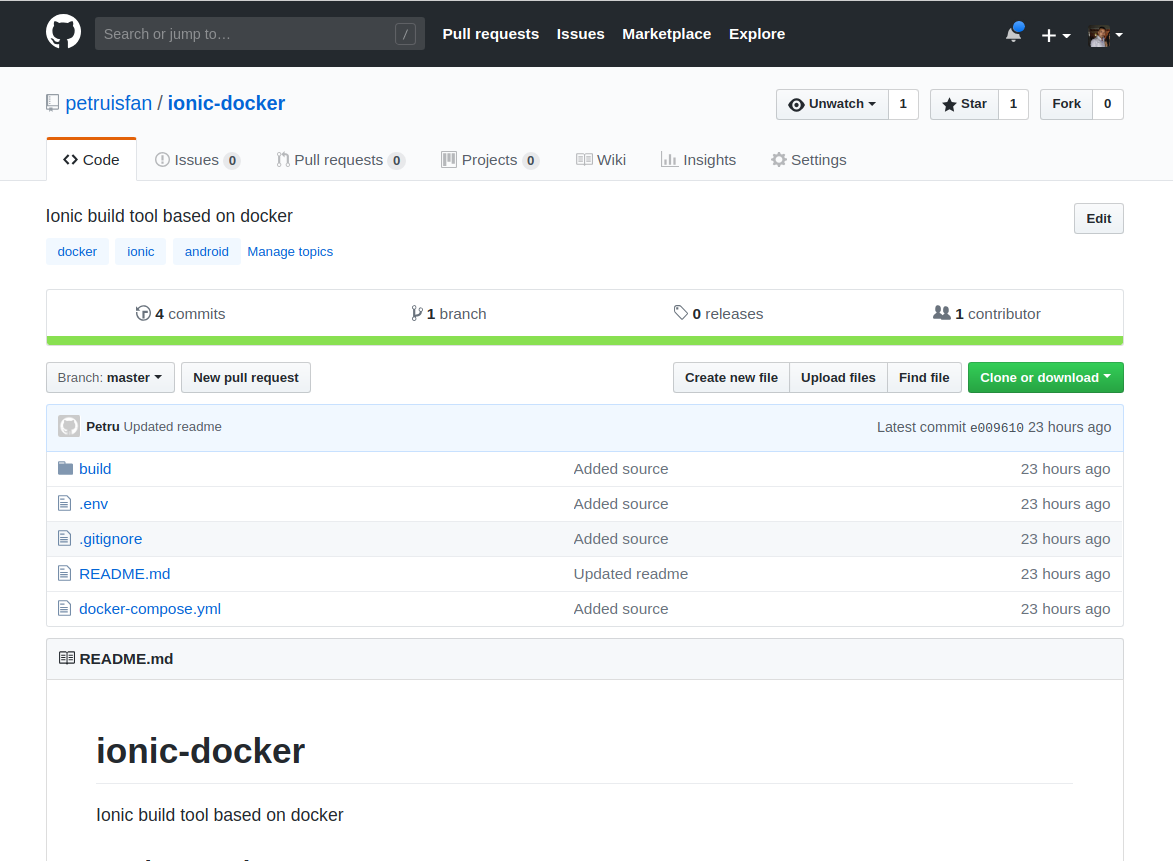
Task: Open the latest commit e009610
Action: 996,428
